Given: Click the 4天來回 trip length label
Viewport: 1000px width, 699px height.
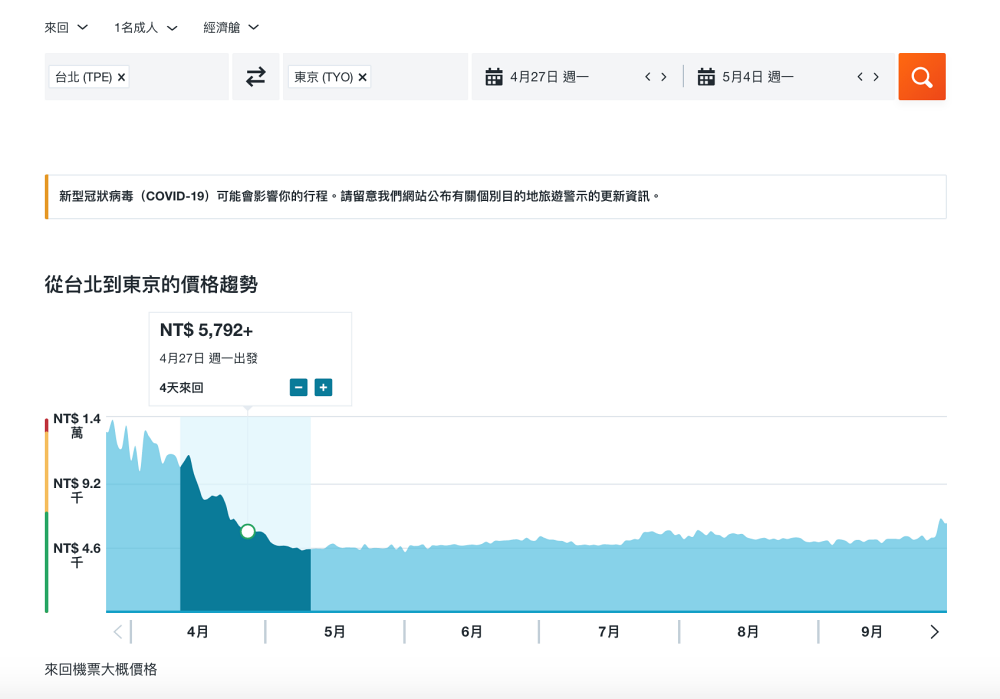Looking at the screenshot, I should point(181,388).
